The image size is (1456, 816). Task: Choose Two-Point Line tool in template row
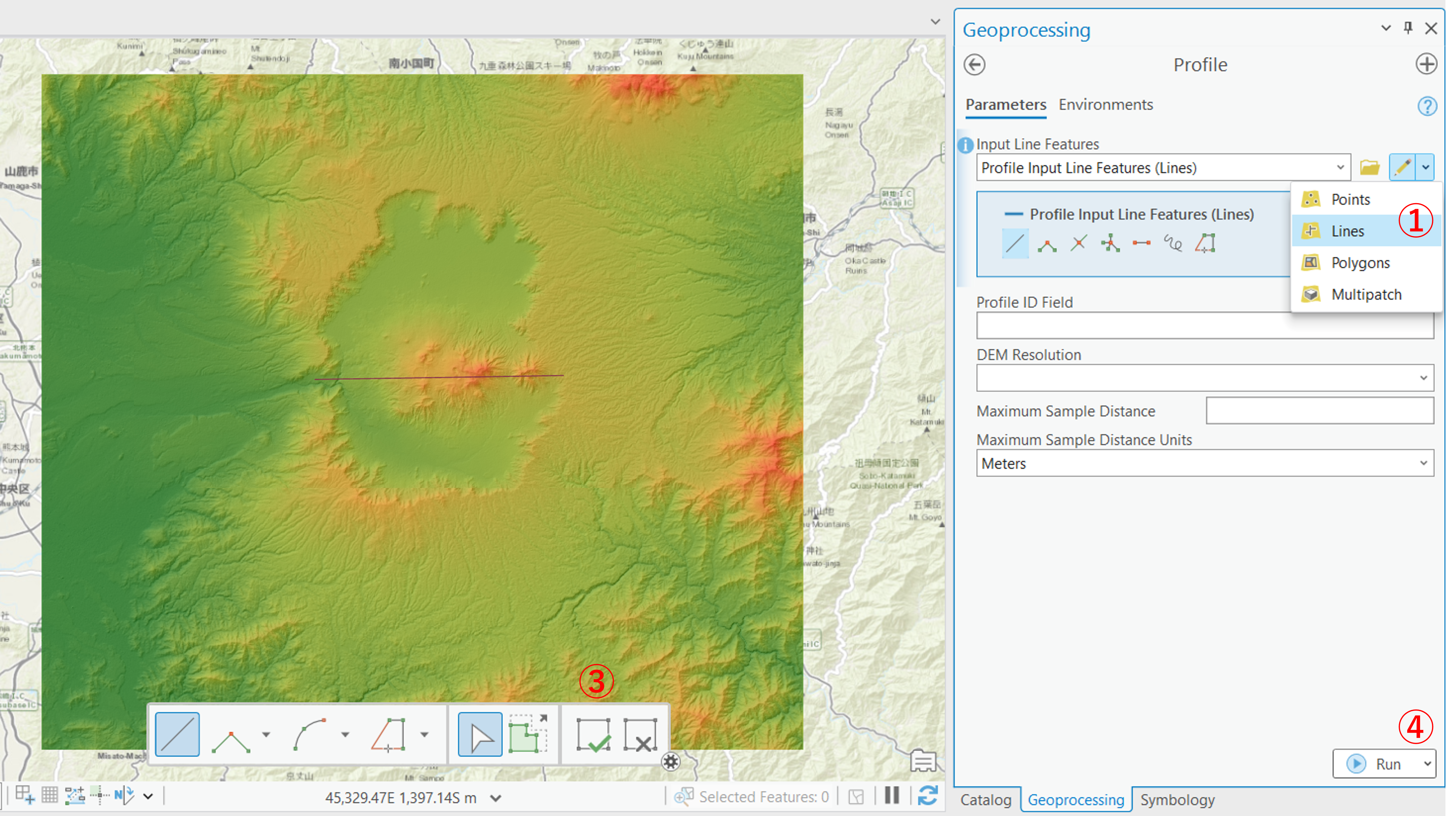coord(1142,244)
